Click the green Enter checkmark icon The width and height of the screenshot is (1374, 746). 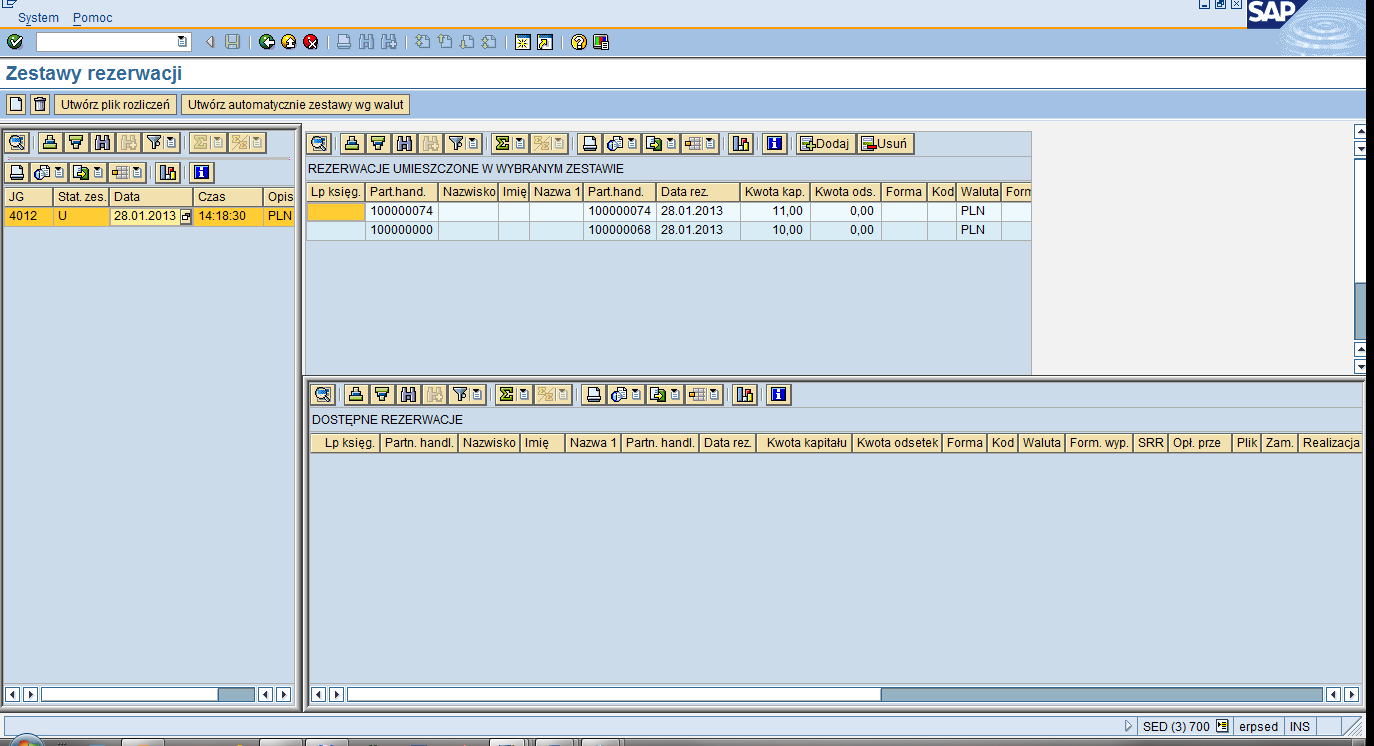pyautogui.click(x=14, y=42)
